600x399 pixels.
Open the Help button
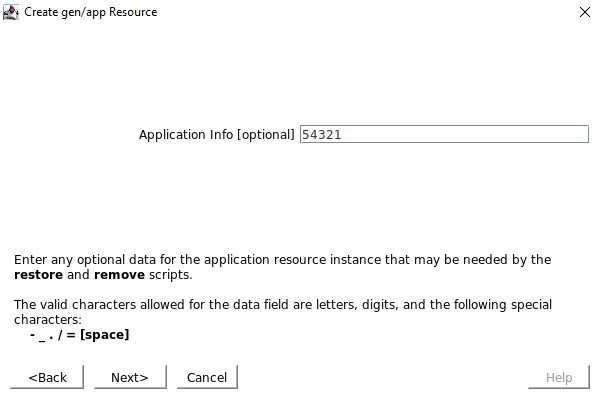[559, 378]
